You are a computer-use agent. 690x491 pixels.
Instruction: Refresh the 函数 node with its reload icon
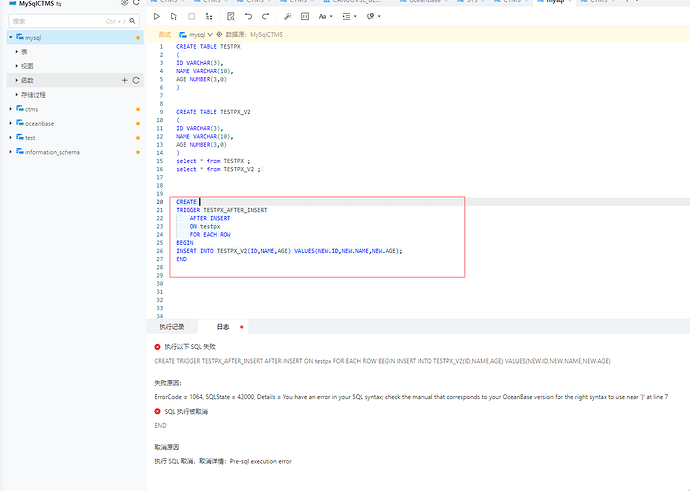pos(136,80)
